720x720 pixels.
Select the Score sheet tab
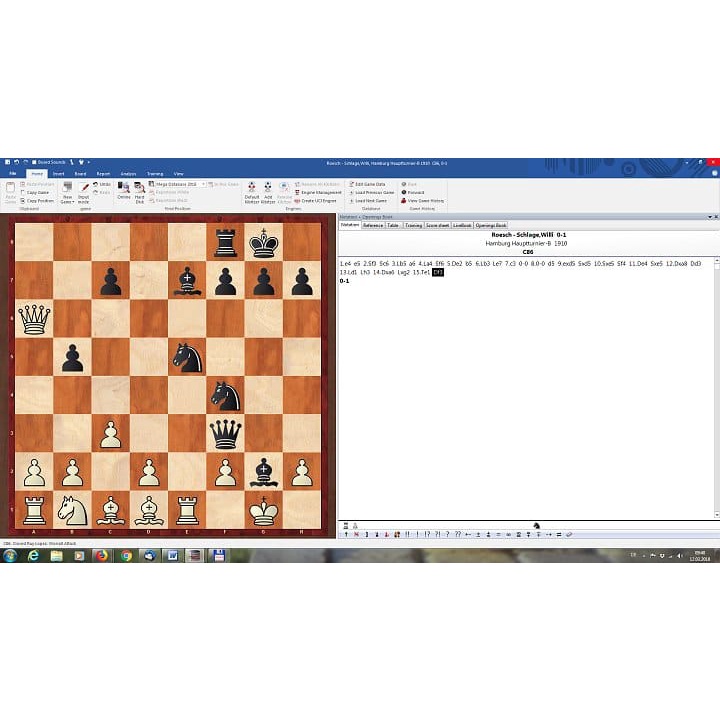click(437, 225)
